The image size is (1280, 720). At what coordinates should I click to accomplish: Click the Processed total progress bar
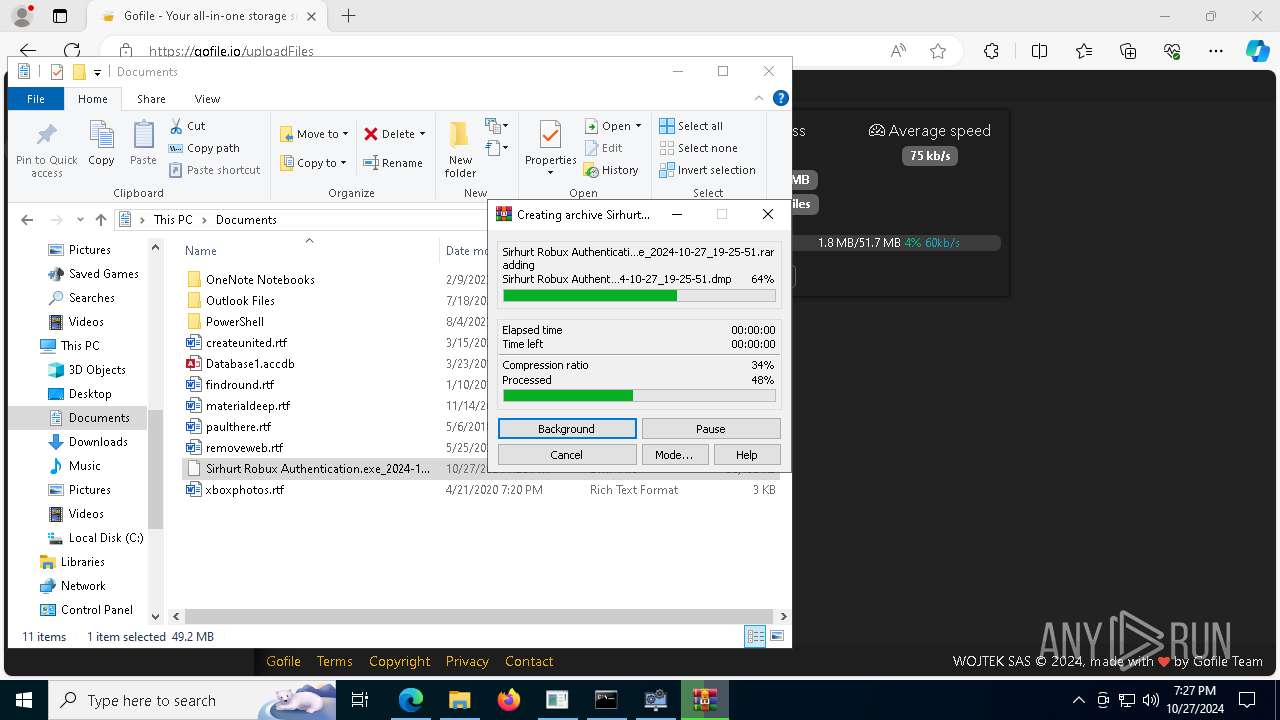tap(639, 396)
